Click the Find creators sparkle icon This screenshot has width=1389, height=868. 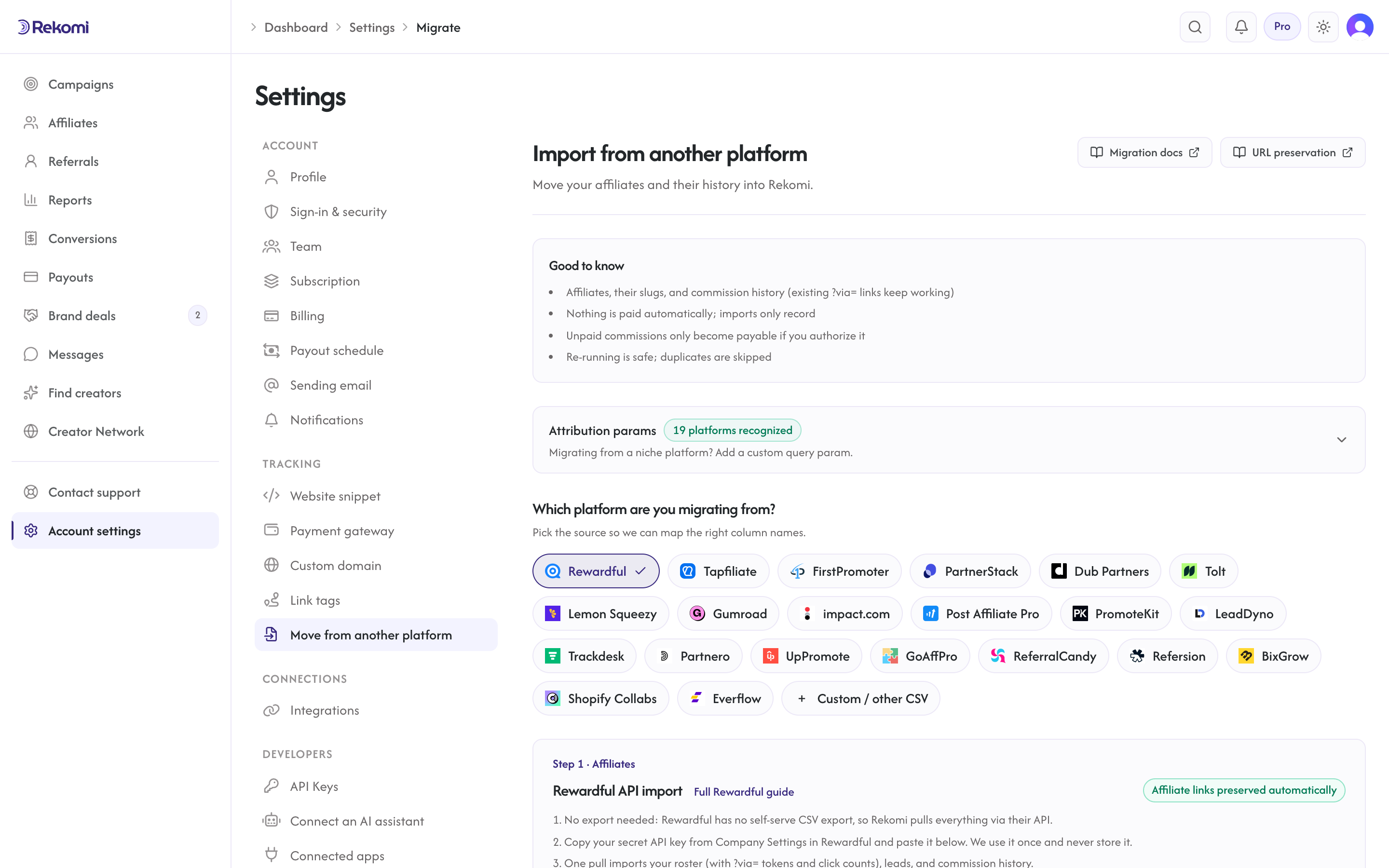click(31, 393)
